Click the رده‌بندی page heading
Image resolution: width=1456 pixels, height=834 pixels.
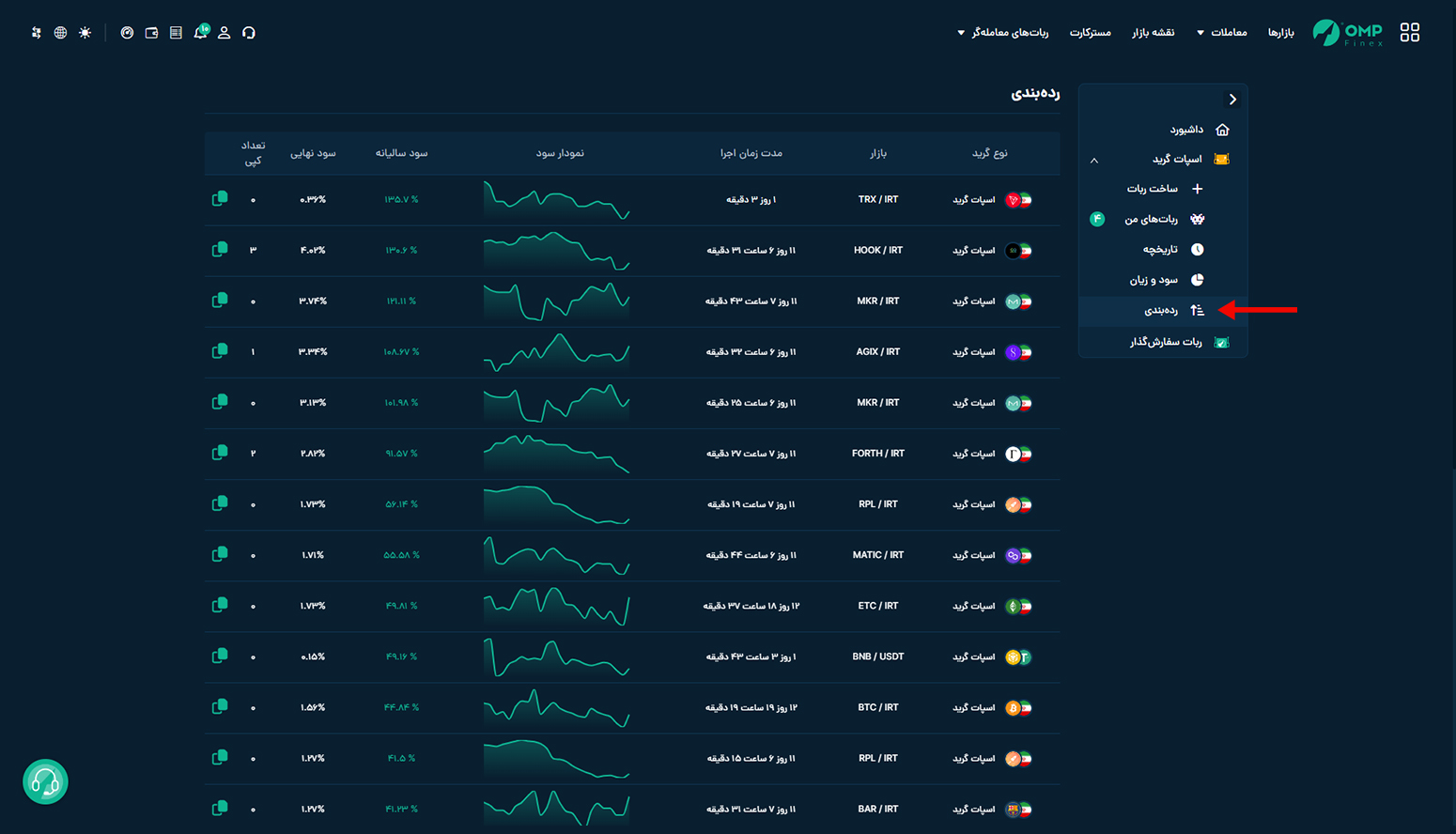coord(1035,93)
